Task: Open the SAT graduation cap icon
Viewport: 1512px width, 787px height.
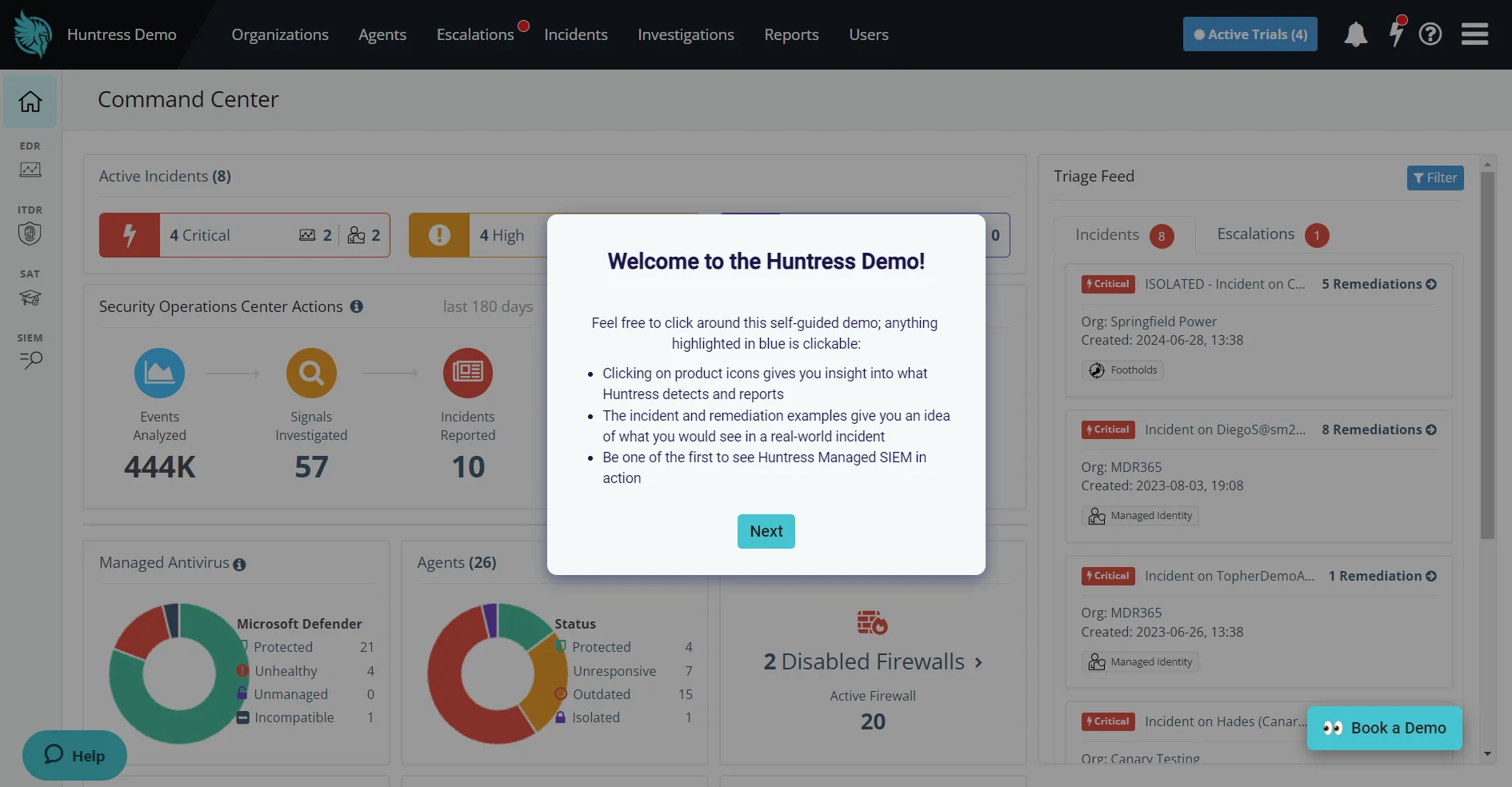Action: tap(30, 298)
